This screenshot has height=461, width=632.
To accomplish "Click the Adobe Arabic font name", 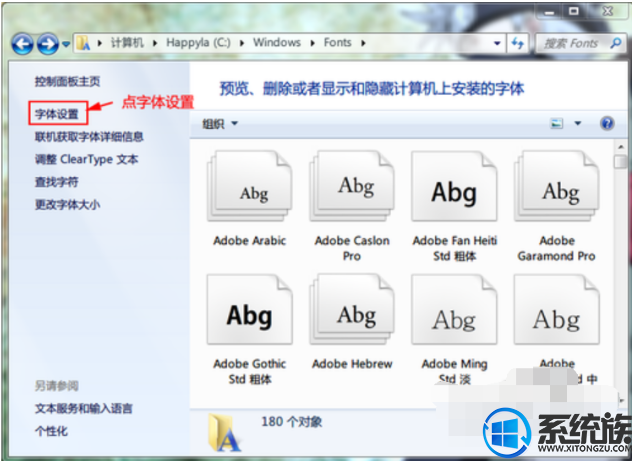I will point(249,241).
